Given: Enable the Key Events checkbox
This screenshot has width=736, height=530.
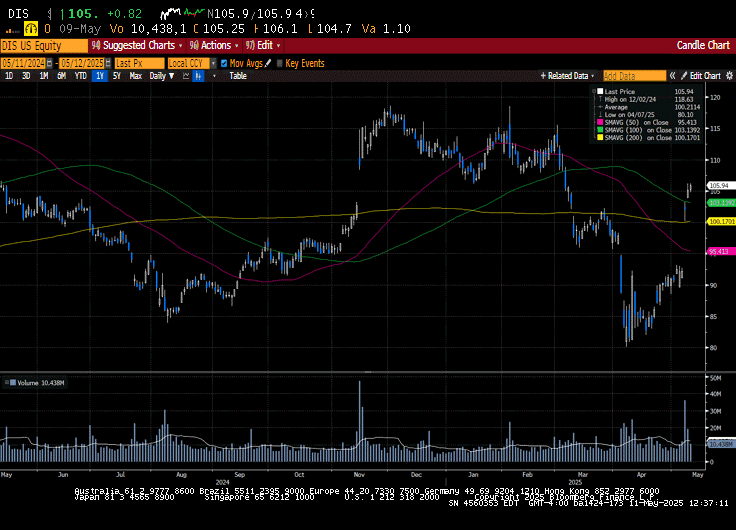Looking at the screenshot, I should (280, 62).
